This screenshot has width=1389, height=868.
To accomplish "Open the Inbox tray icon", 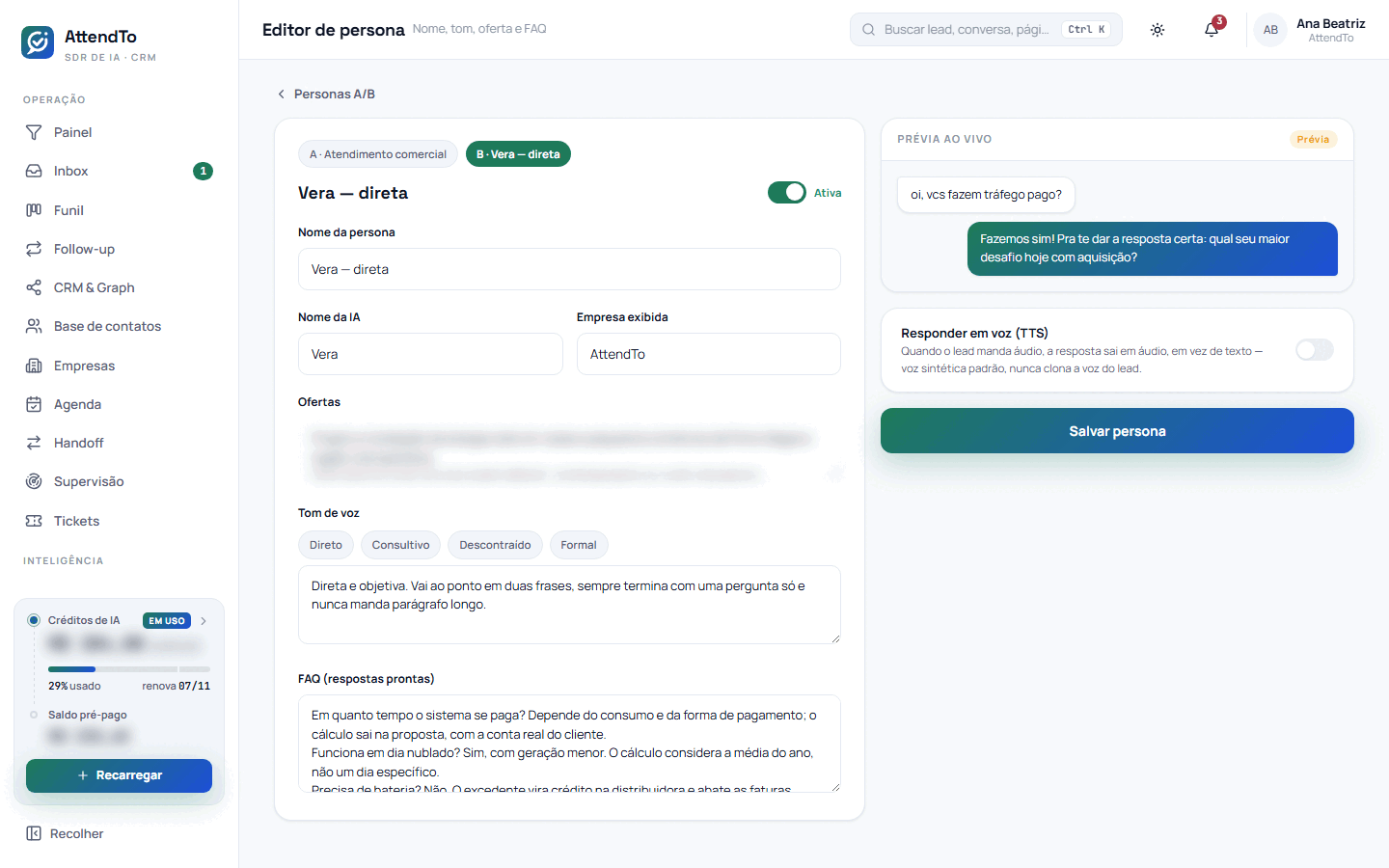I will [34, 171].
